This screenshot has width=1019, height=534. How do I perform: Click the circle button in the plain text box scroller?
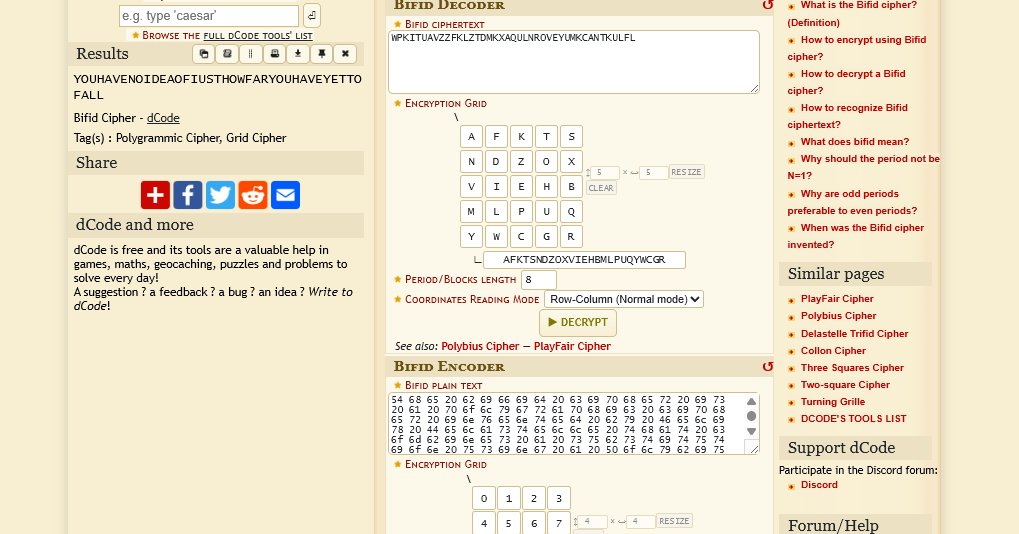click(x=751, y=416)
